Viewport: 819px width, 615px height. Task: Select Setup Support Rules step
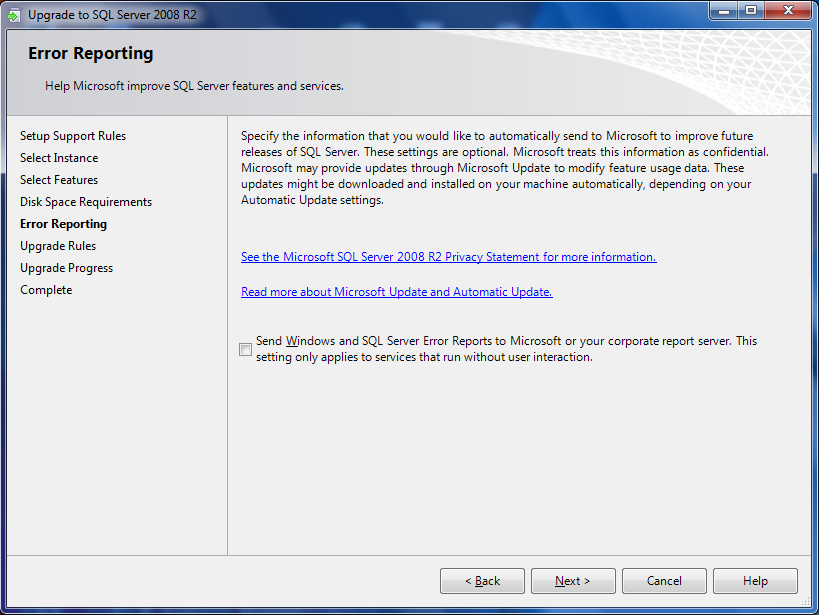(73, 136)
